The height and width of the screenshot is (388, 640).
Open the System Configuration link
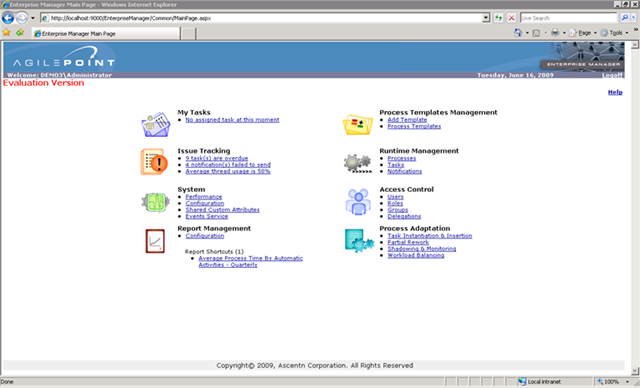(204, 203)
